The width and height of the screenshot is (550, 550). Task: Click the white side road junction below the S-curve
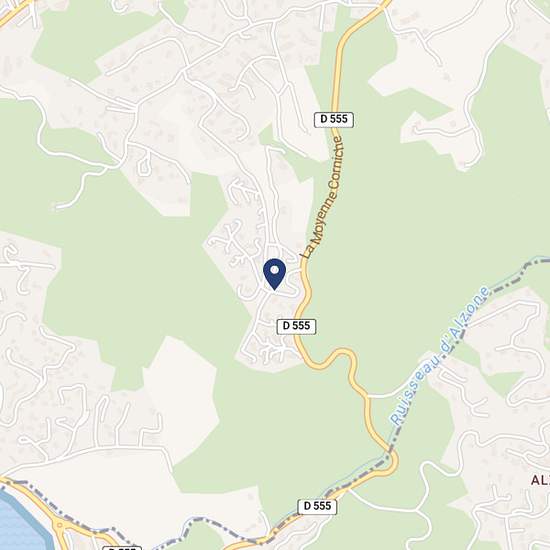(x=368, y=396)
